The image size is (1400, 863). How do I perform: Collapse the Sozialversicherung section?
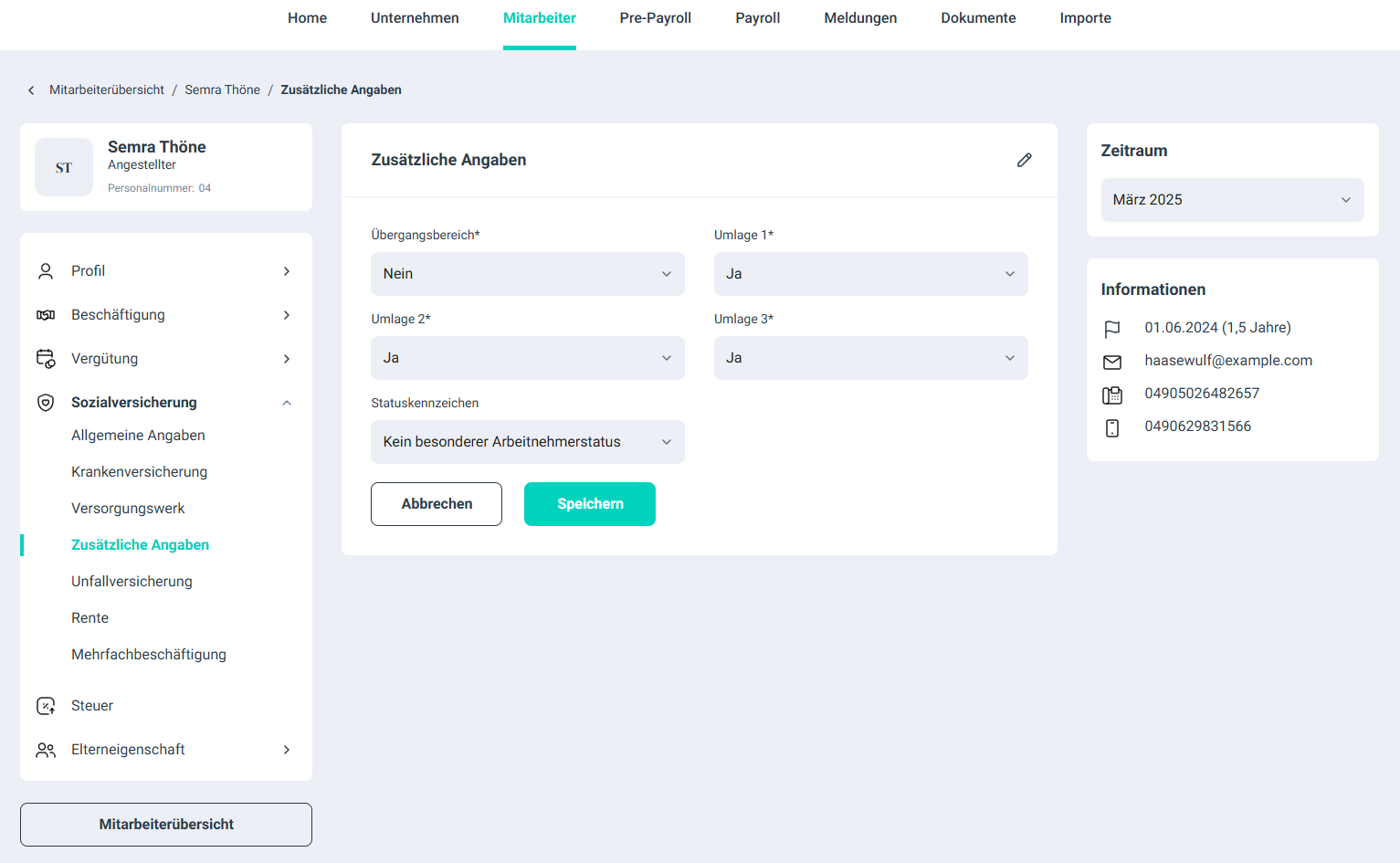point(287,403)
